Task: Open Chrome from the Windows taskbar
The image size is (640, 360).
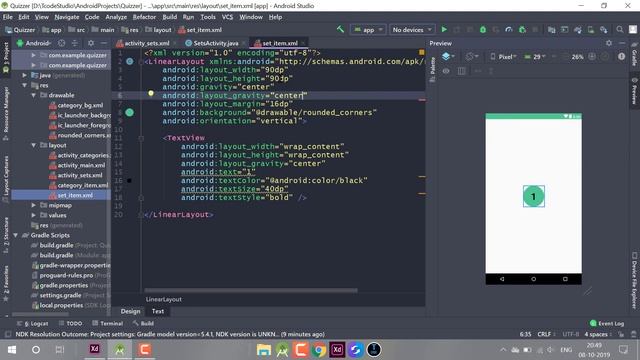Action: pyautogui.click(x=318, y=350)
